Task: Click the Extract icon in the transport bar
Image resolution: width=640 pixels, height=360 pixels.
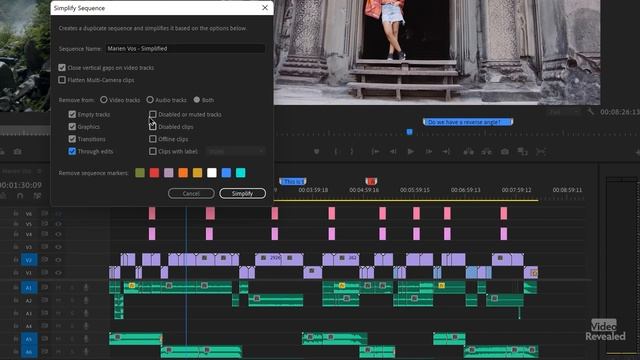Action: point(487,151)
